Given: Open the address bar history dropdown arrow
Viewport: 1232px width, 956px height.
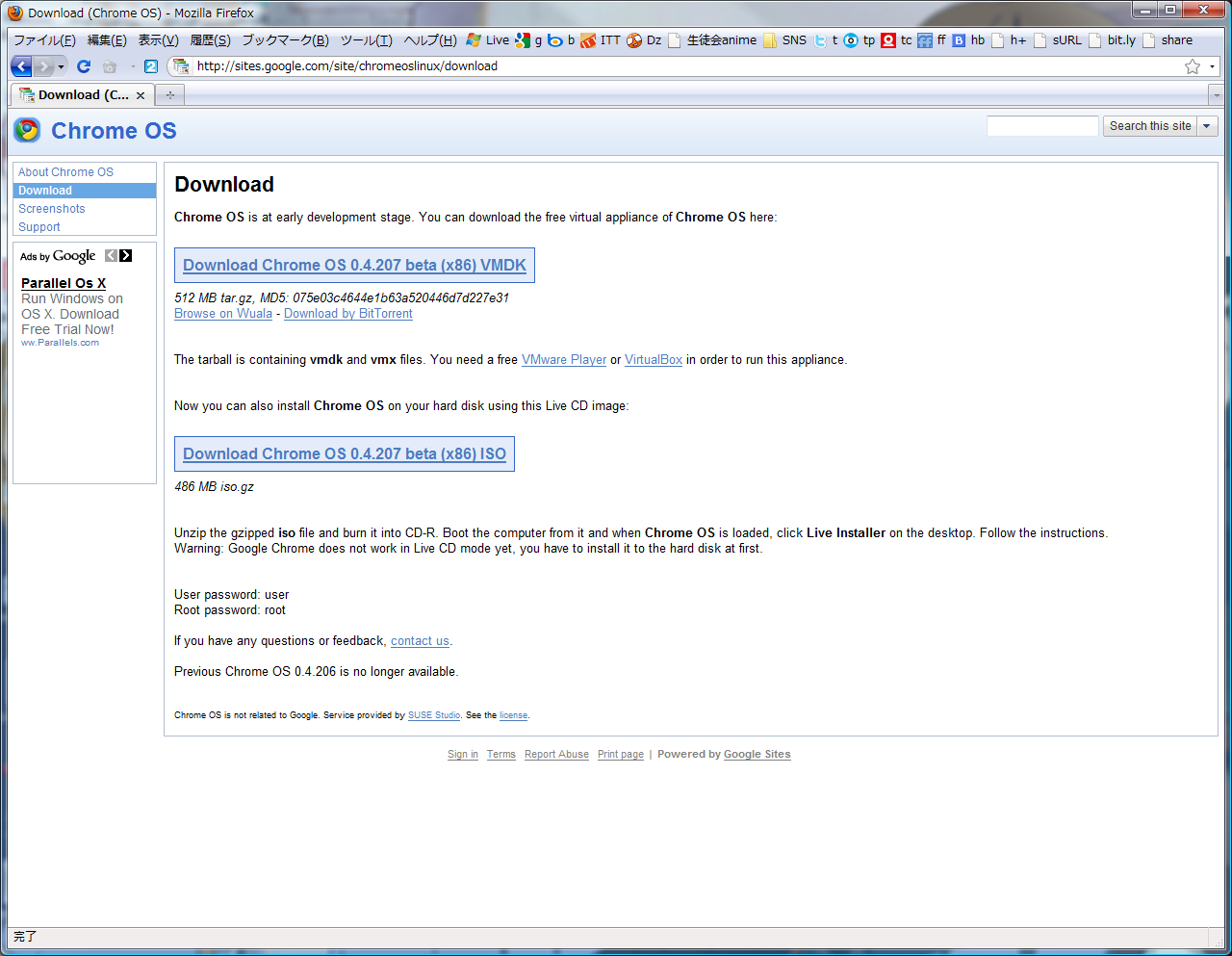Looking at the screenshot, I should (1212, 66).
